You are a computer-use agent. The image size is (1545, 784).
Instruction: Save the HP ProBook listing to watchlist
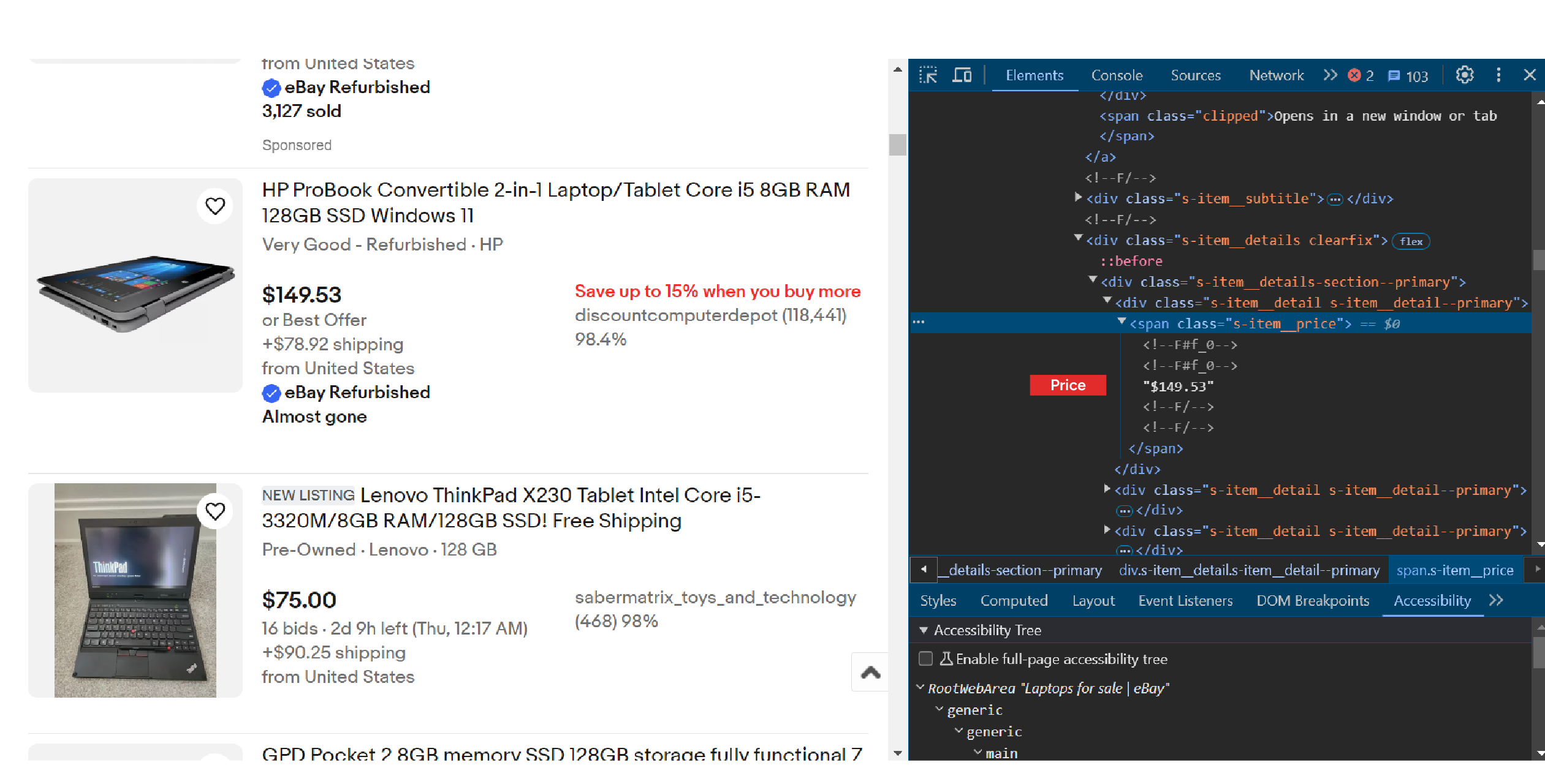[x=215, y=206]
